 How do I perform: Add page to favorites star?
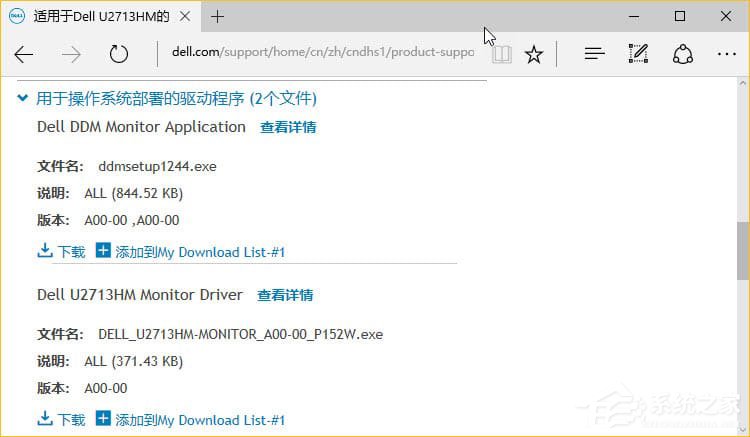pos(533,55)
